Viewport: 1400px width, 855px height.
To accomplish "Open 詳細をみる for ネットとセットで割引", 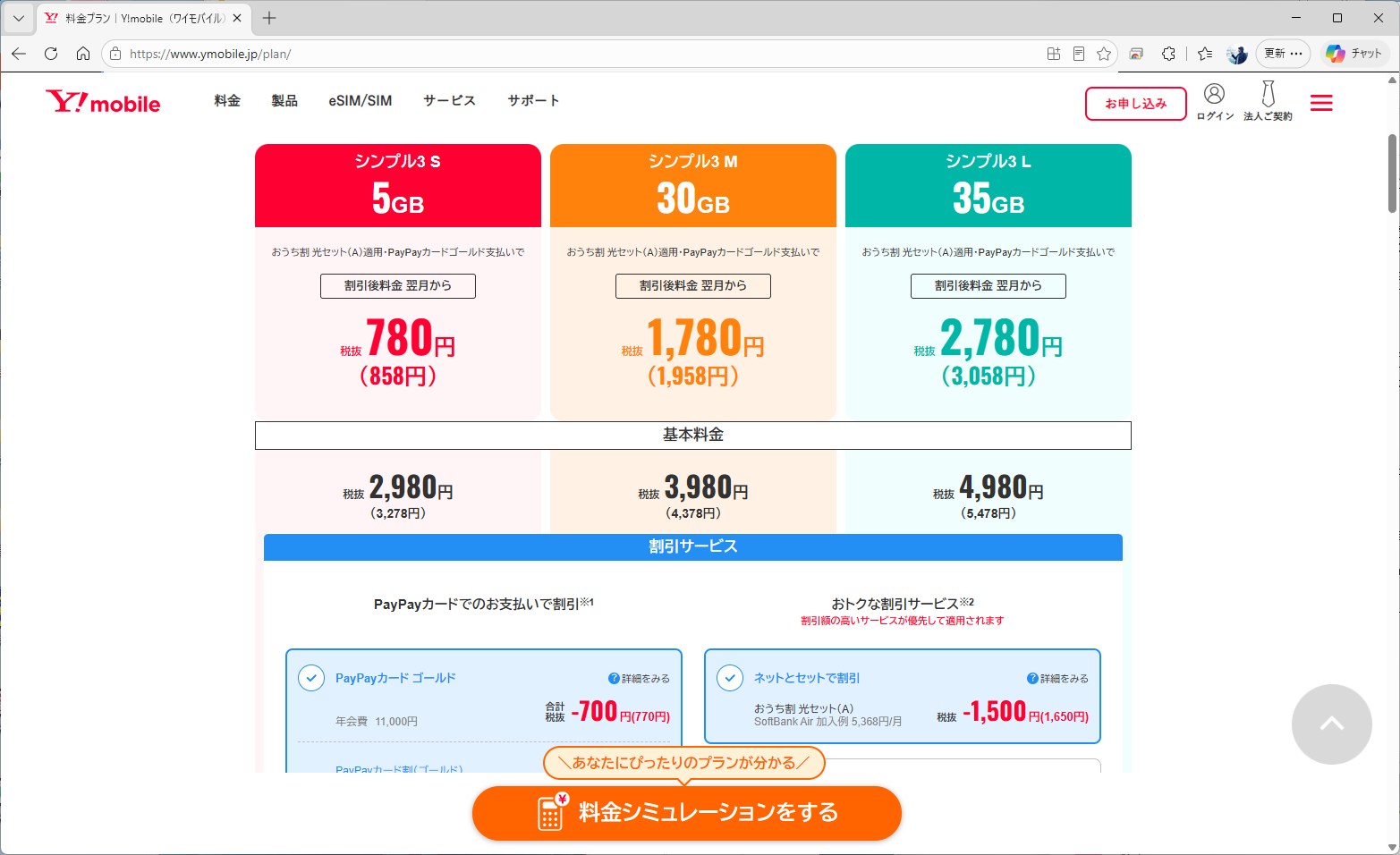I will 1057,678.
